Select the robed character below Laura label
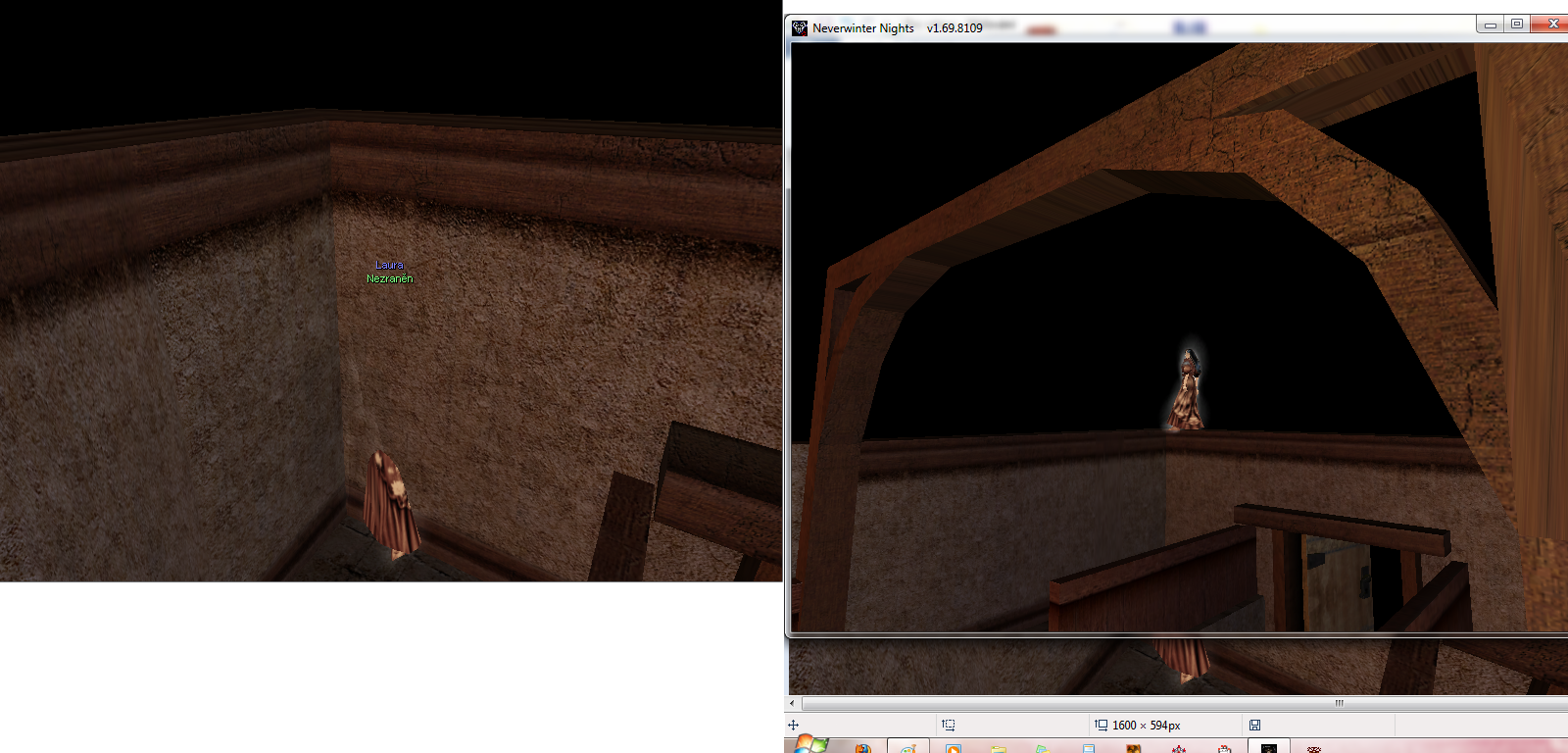Viewport: 1568px width, 753px height. coord(391,504)
